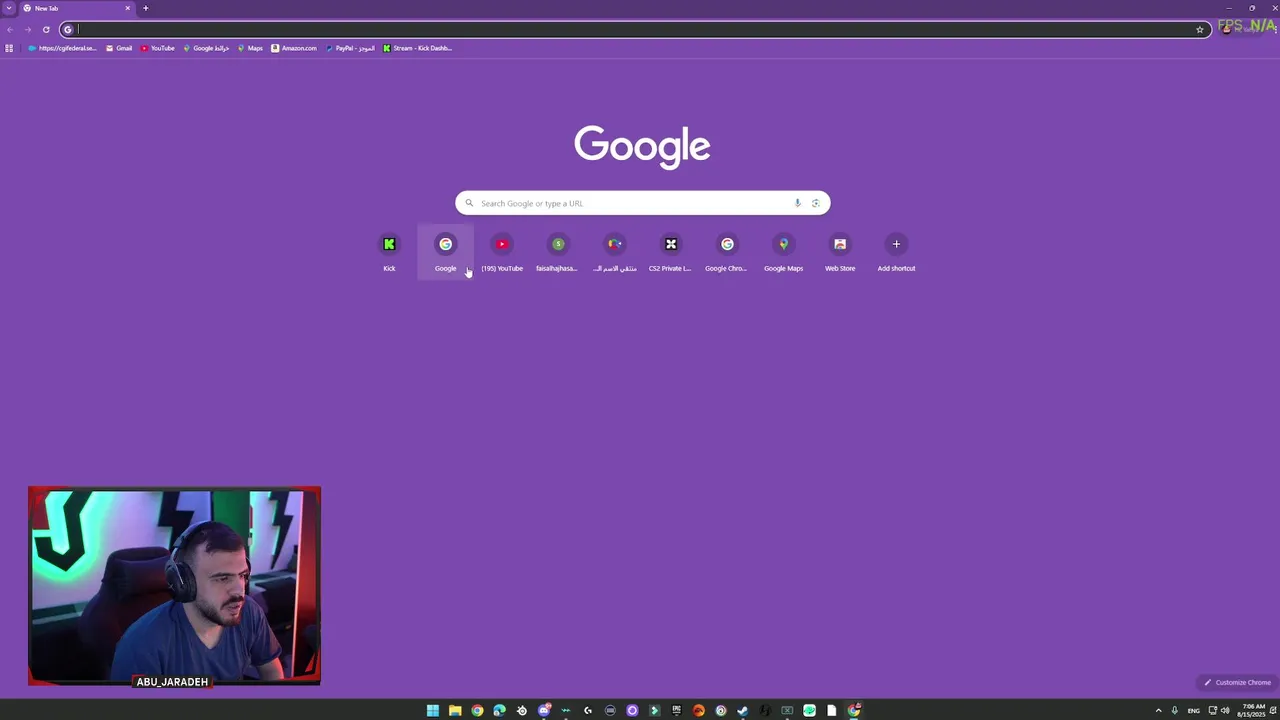Open the Stream - Kick Dashboard bookmark
Image resolution: width=1280 pixels, height=720 pixels.
tap(418, 48)
